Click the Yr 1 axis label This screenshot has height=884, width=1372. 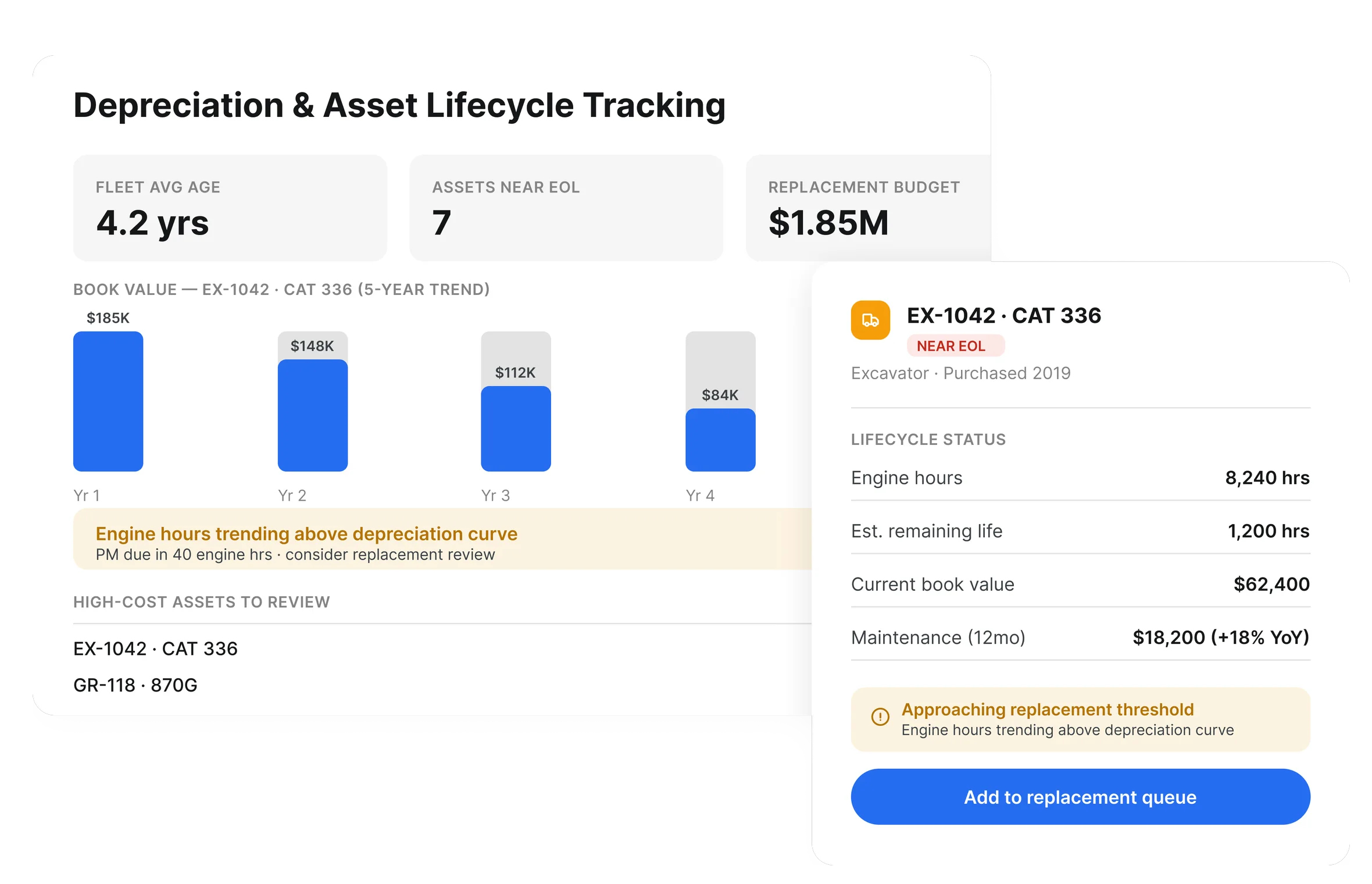coord(87,496)
